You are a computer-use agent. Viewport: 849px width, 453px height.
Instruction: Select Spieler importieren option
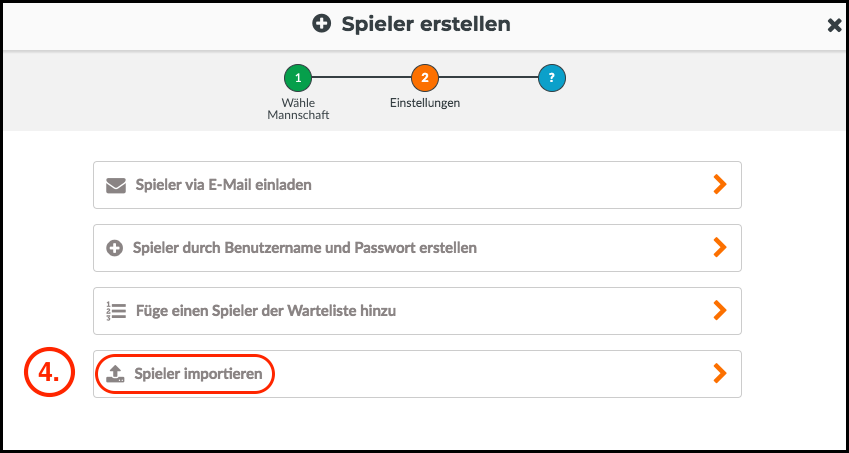click(417, 373)
